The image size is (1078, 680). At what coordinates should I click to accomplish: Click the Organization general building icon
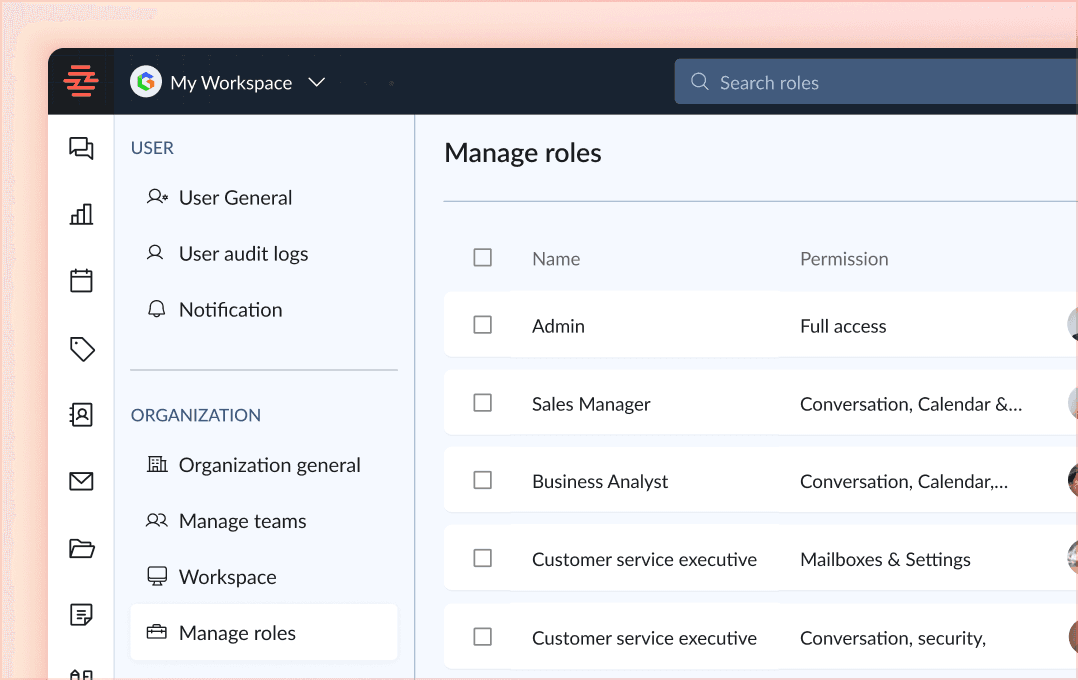tap(157, 464)
